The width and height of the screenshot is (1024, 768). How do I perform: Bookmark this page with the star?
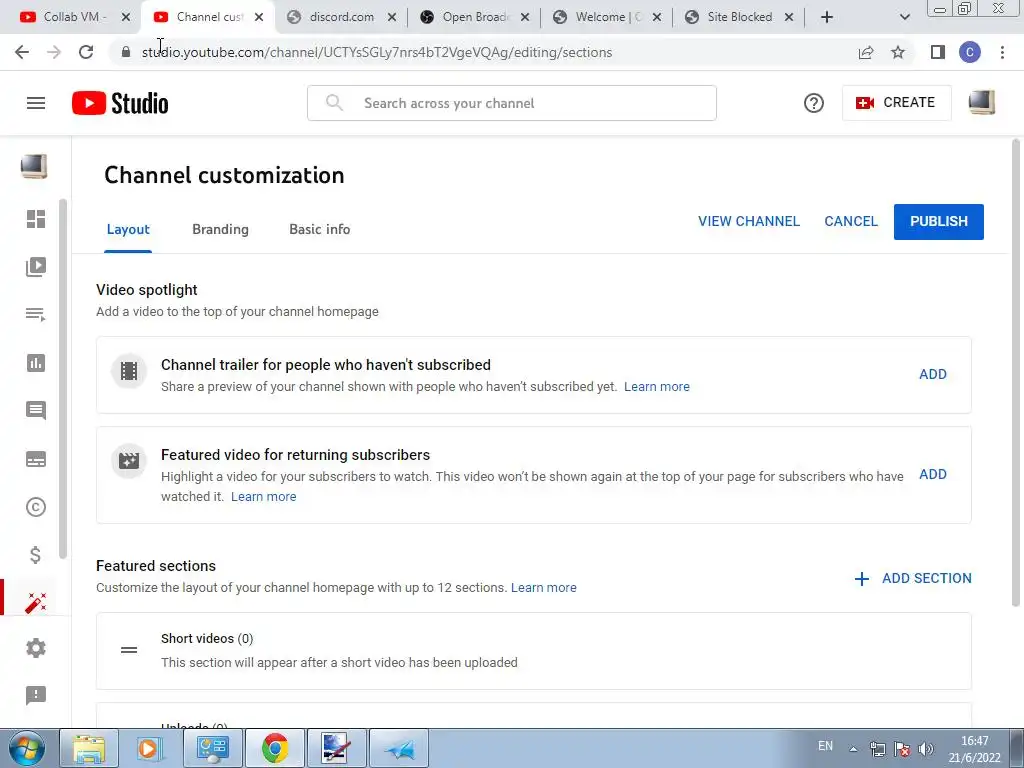click(x=898, y=52)
